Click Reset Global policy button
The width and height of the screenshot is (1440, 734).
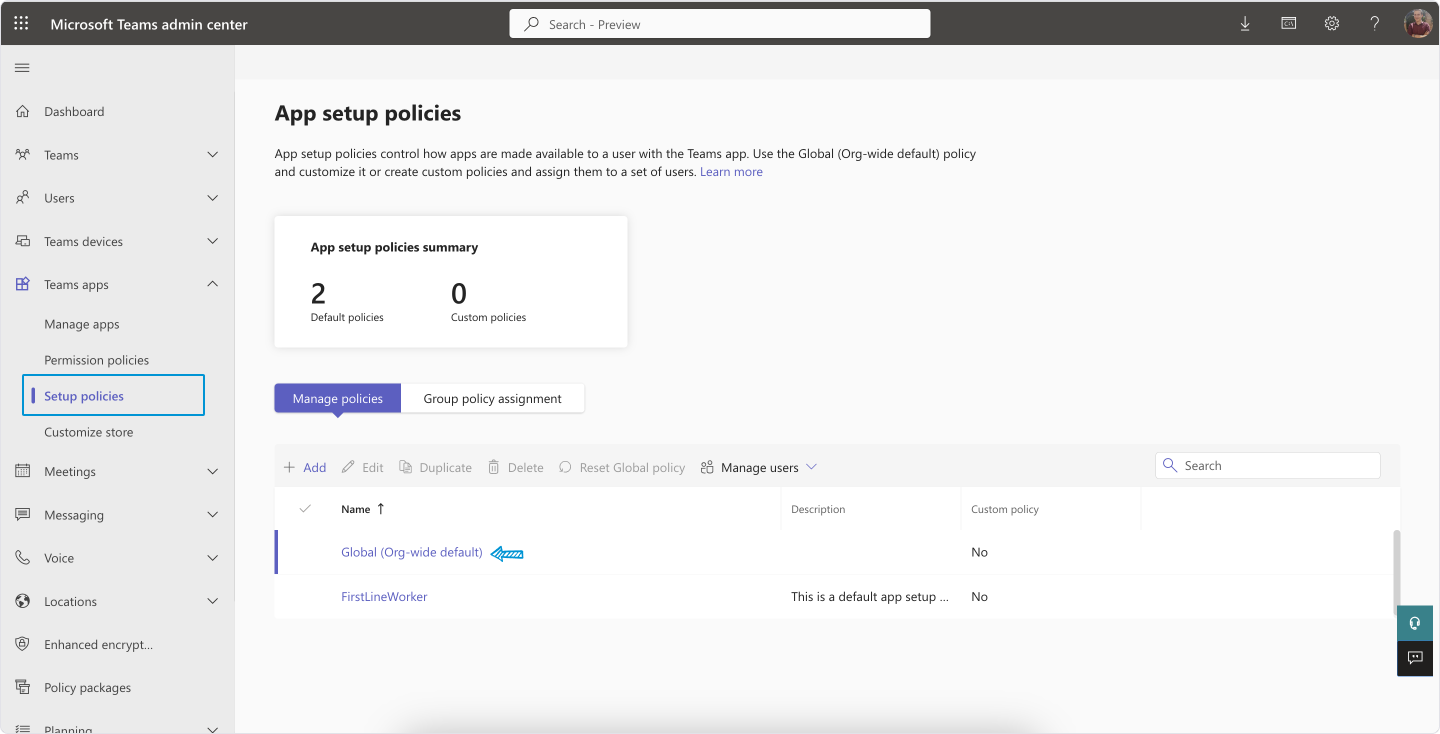tap(622, 467)
